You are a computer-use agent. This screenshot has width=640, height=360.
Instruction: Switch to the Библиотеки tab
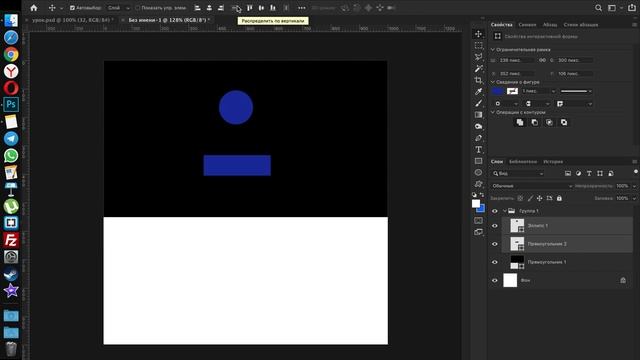pyautogui.click(x=523, y=162)
